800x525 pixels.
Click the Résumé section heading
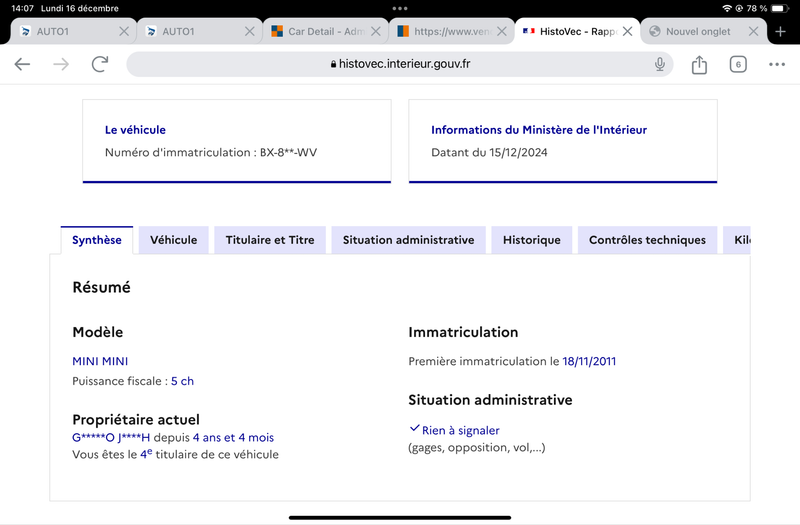pyautogui.click(x=102, y=287)
